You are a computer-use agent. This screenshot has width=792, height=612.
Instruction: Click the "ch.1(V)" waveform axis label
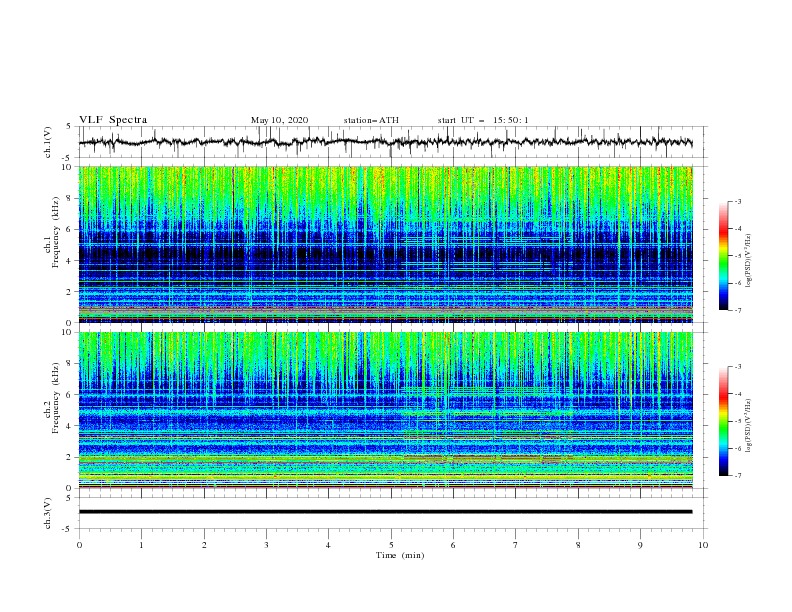[48, 142]
